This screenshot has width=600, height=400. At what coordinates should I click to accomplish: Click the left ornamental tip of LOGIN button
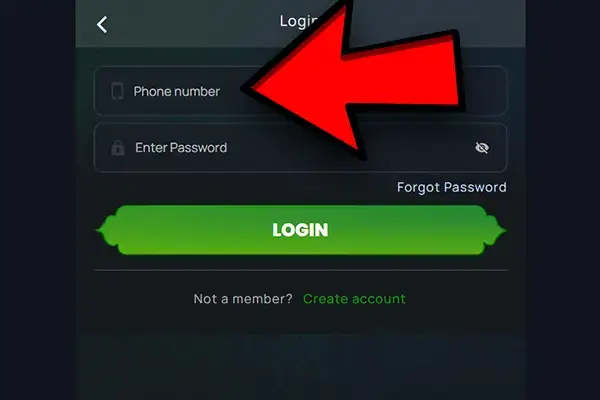106,230
